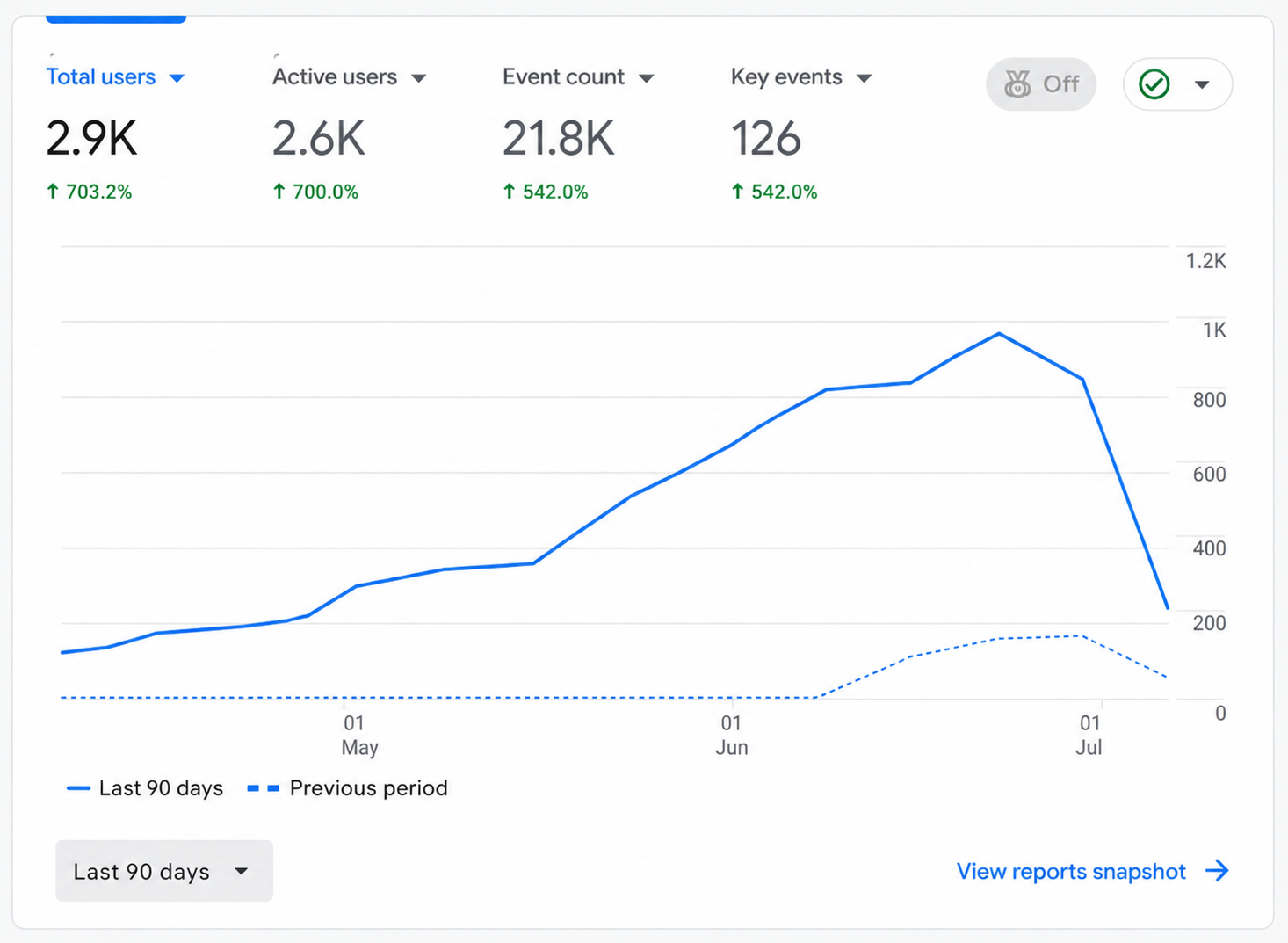The height and width of the screenshot is (943, 1288).
Task: Click the 1.2K y-axis label
Action: 1205,261
